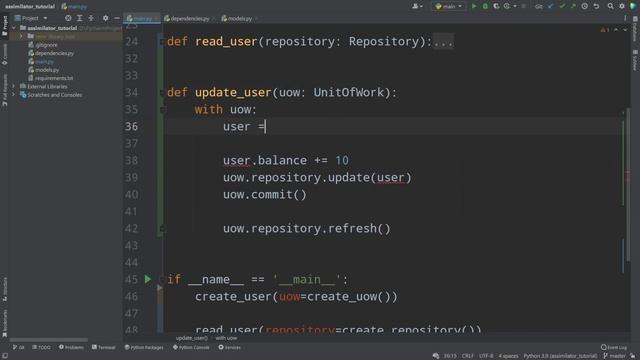Toggle the Bookmarks side tool window
640x360 pixels.
point(4,323)
